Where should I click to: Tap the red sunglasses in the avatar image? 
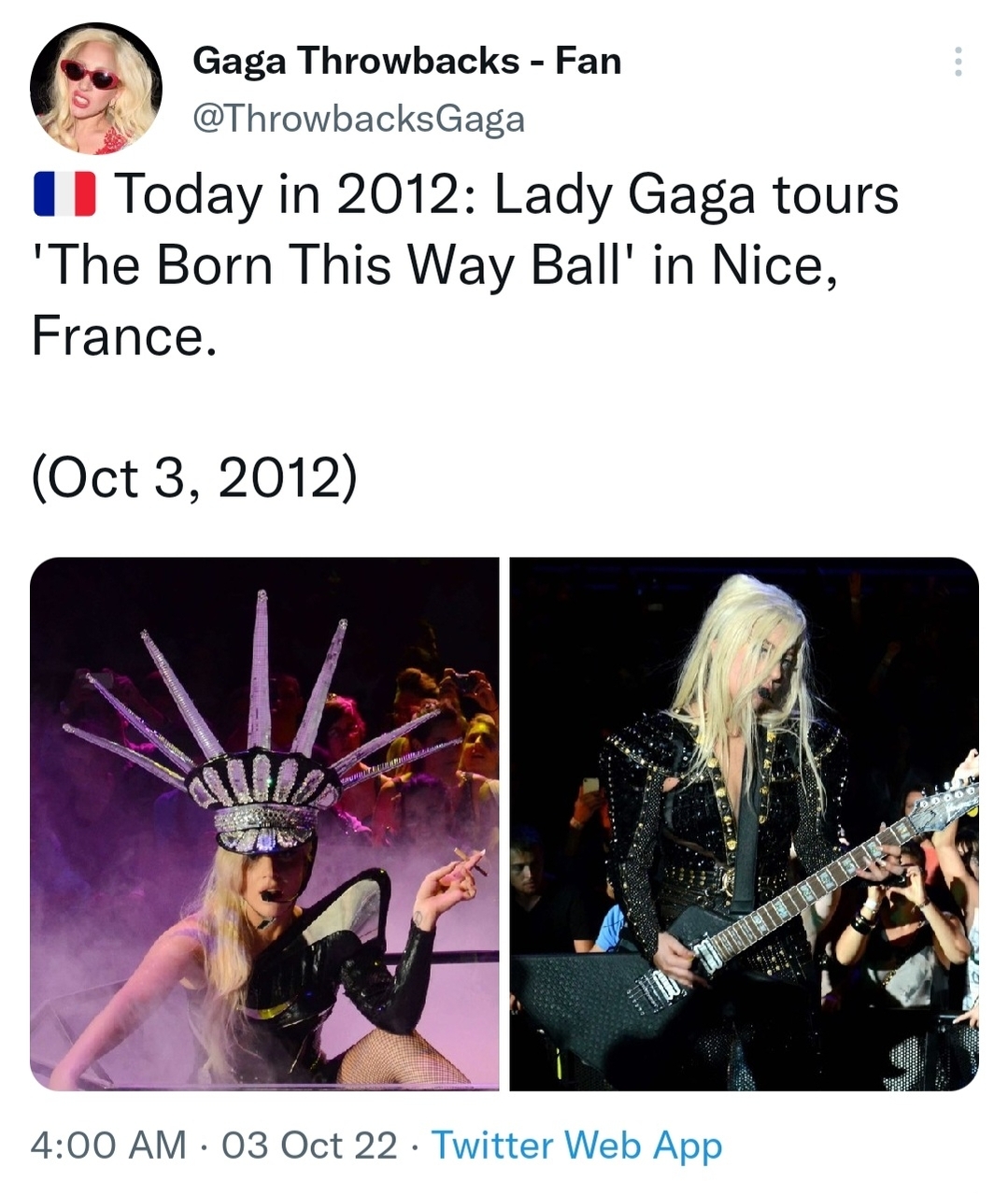(91, 72)
